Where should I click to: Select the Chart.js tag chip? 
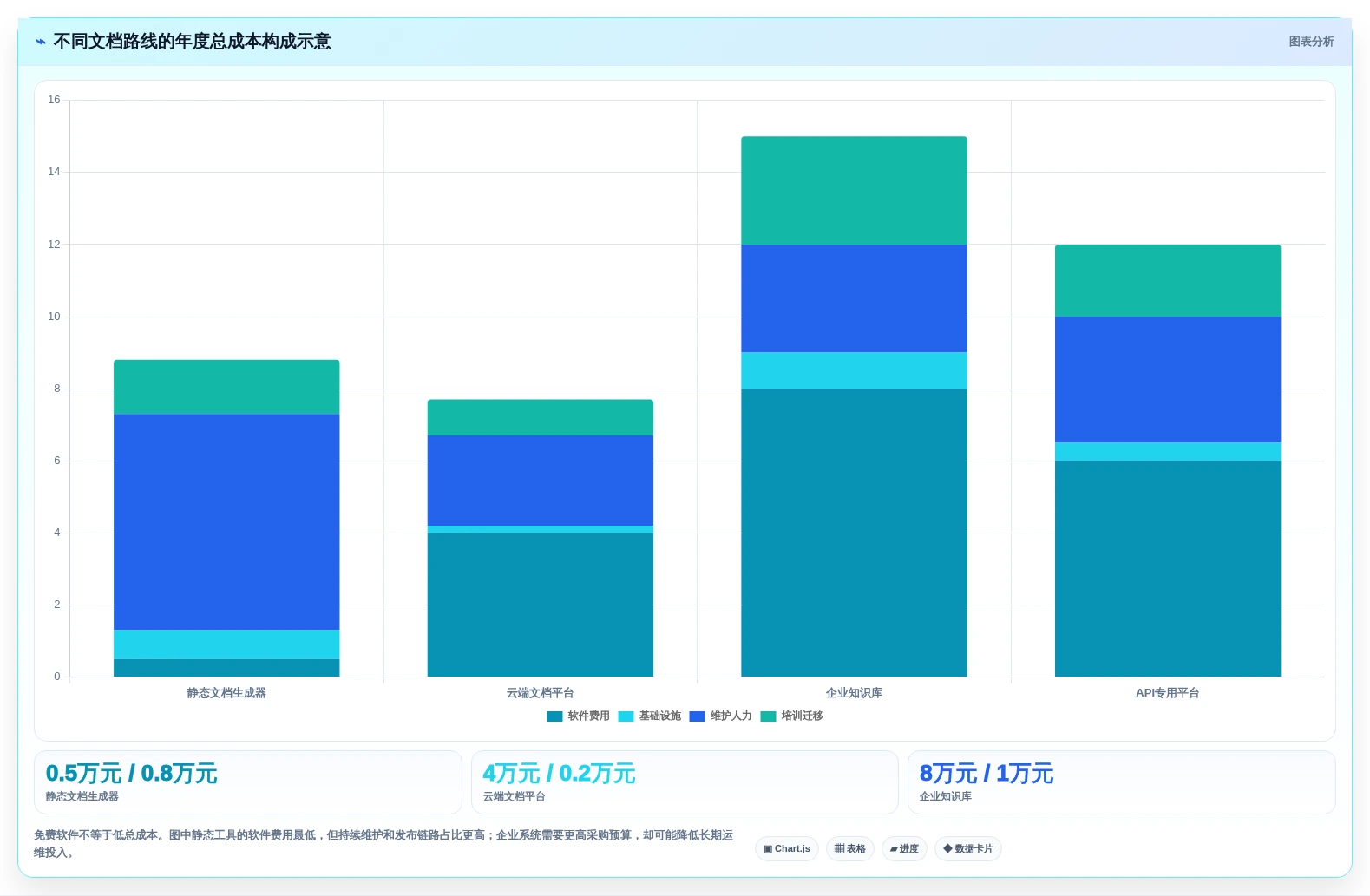787,848
